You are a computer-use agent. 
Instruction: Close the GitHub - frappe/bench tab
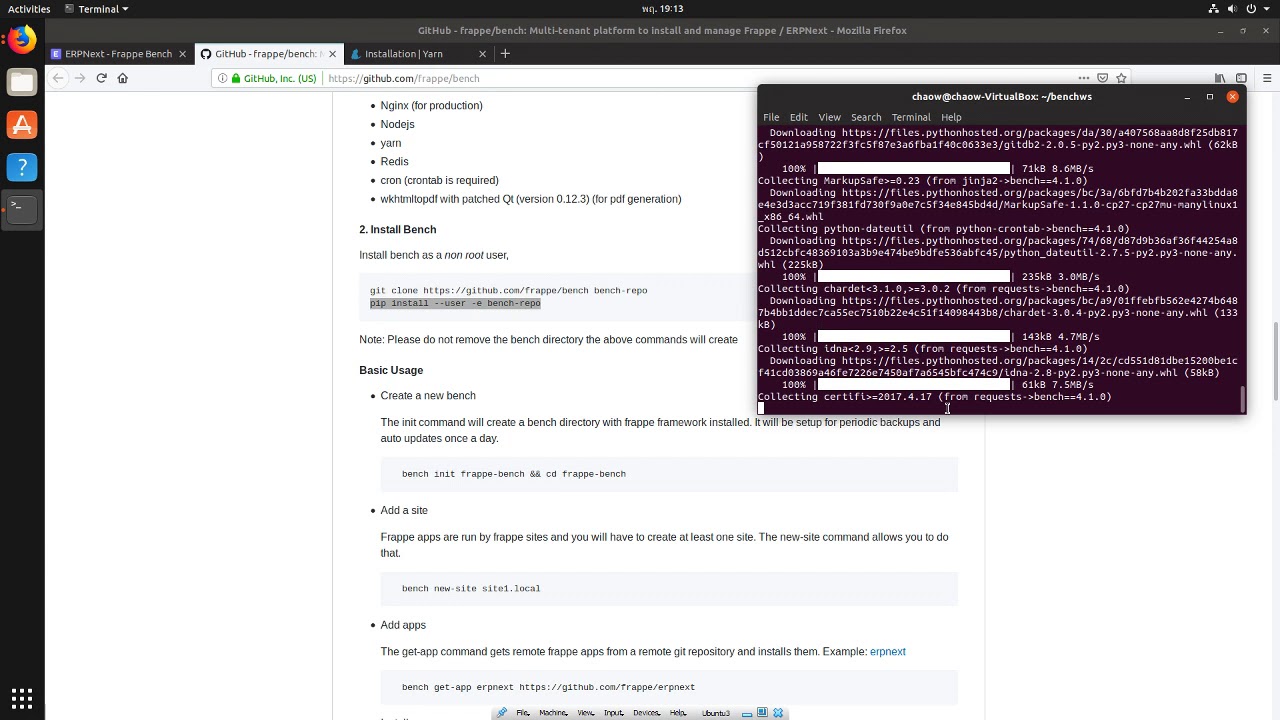point(332,54)
